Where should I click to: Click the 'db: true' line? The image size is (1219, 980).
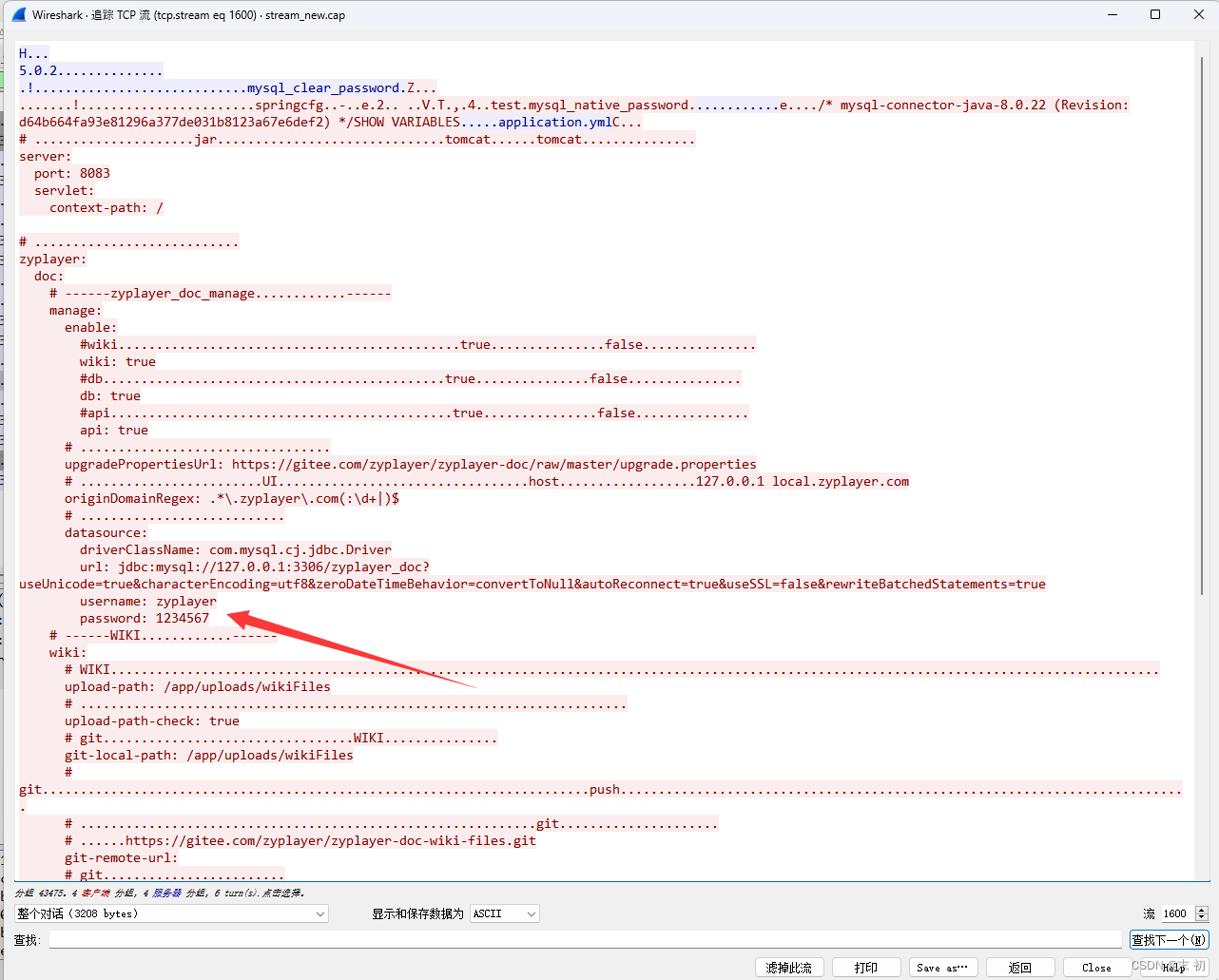coord(110,395)
